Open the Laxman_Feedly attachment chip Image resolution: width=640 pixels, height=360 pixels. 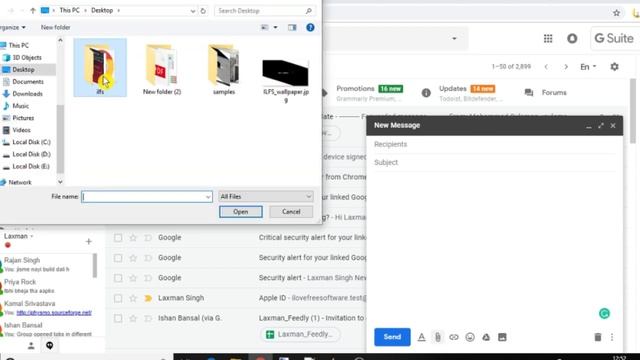click(x=300, y=334)
